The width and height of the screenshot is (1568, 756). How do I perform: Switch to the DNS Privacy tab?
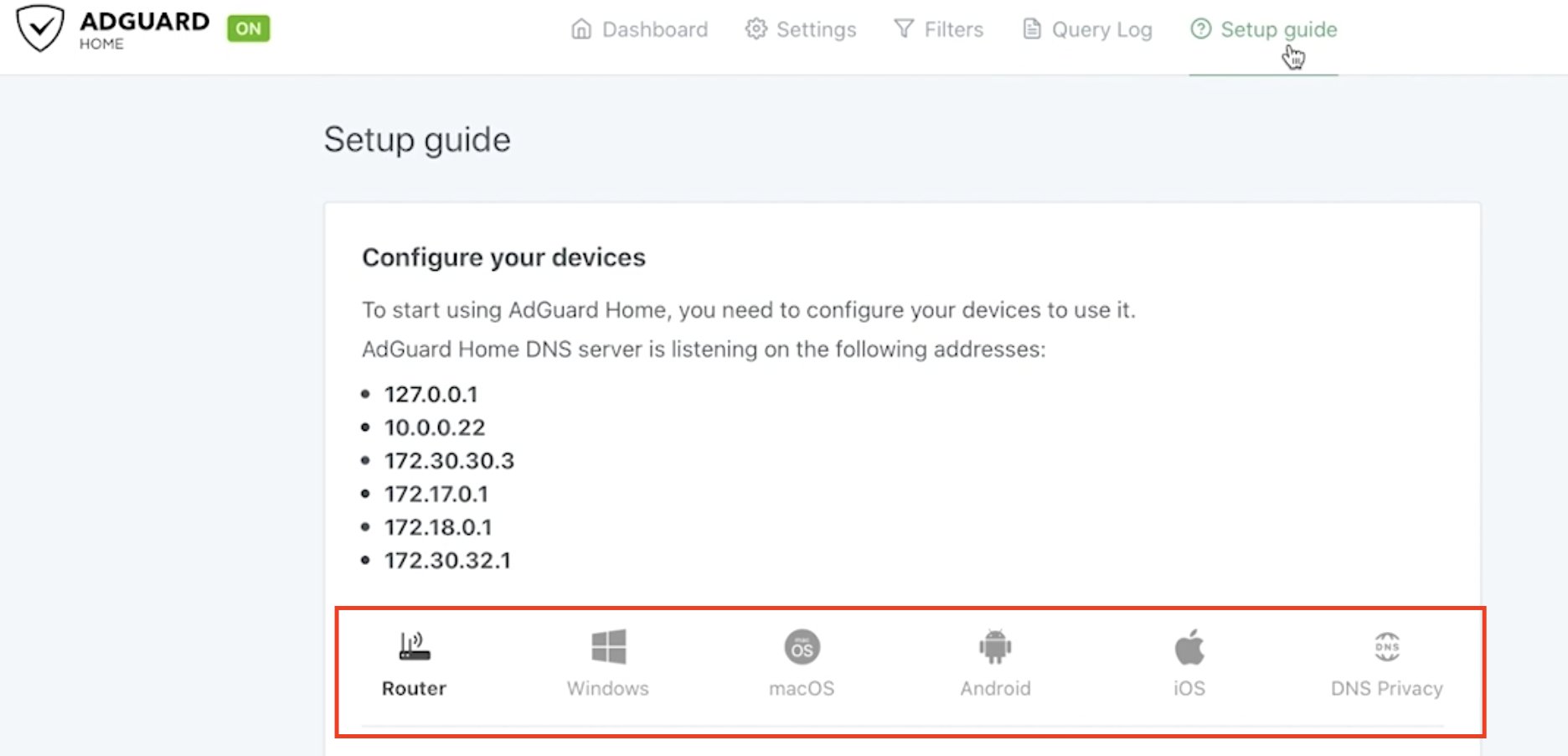(x=1386, y=687)
